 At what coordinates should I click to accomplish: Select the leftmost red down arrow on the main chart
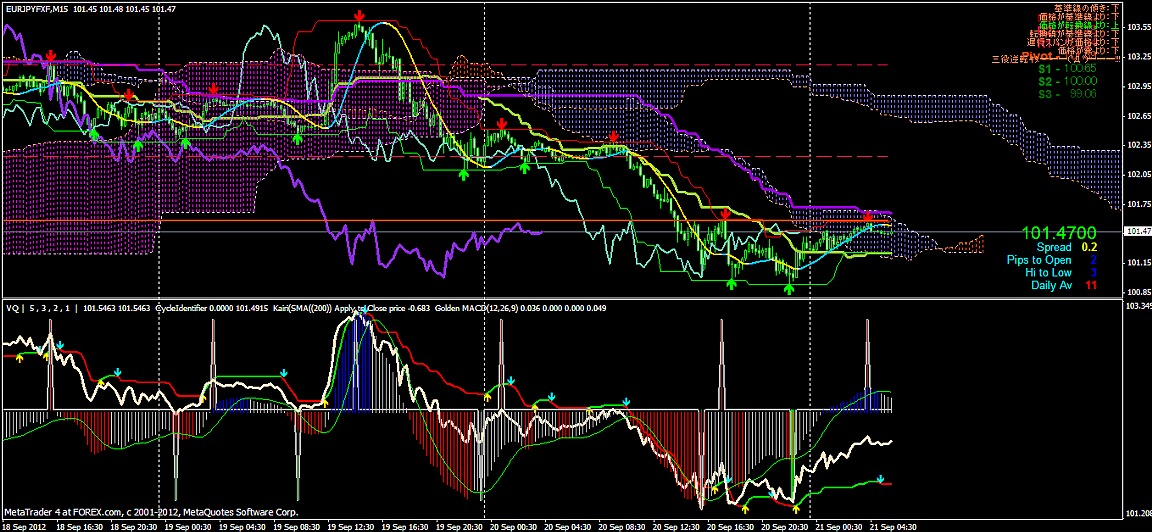coord(50,56)
